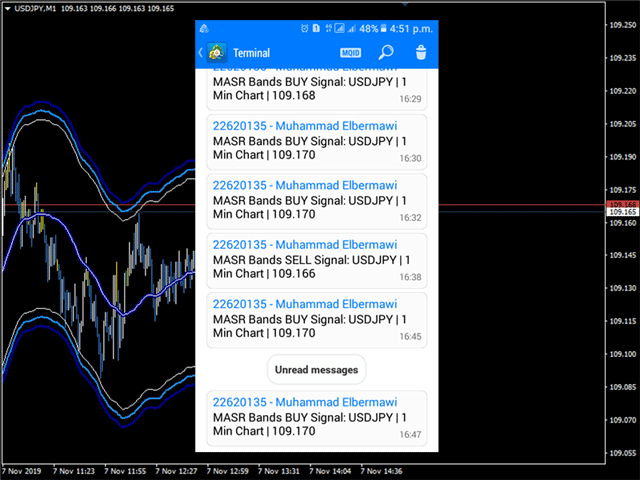Select the 7 Nov 12:59 time axis label
640x480 pixels.
[x=227, y=471]
